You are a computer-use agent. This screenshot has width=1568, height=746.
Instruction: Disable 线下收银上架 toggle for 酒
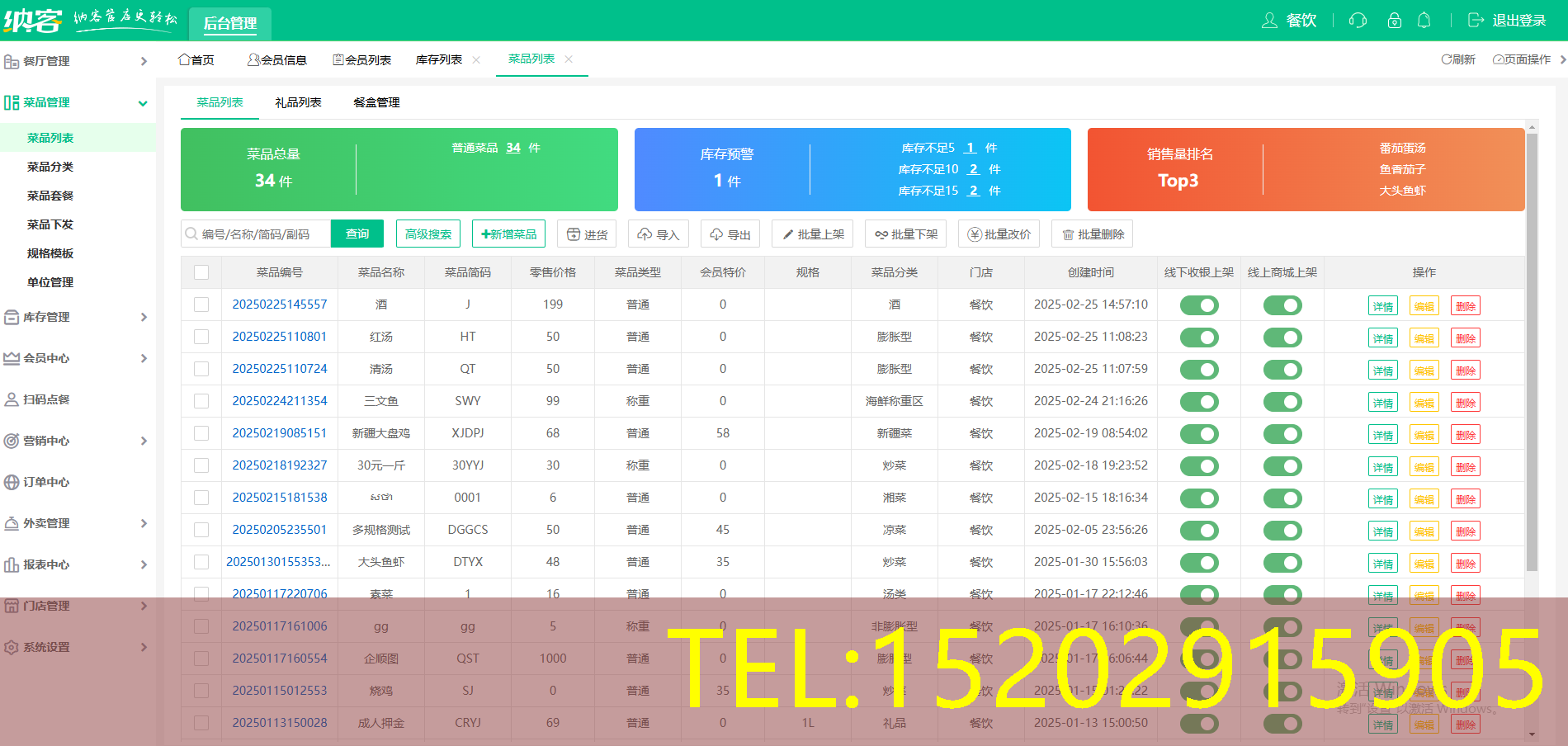(x=1198, y=305)
